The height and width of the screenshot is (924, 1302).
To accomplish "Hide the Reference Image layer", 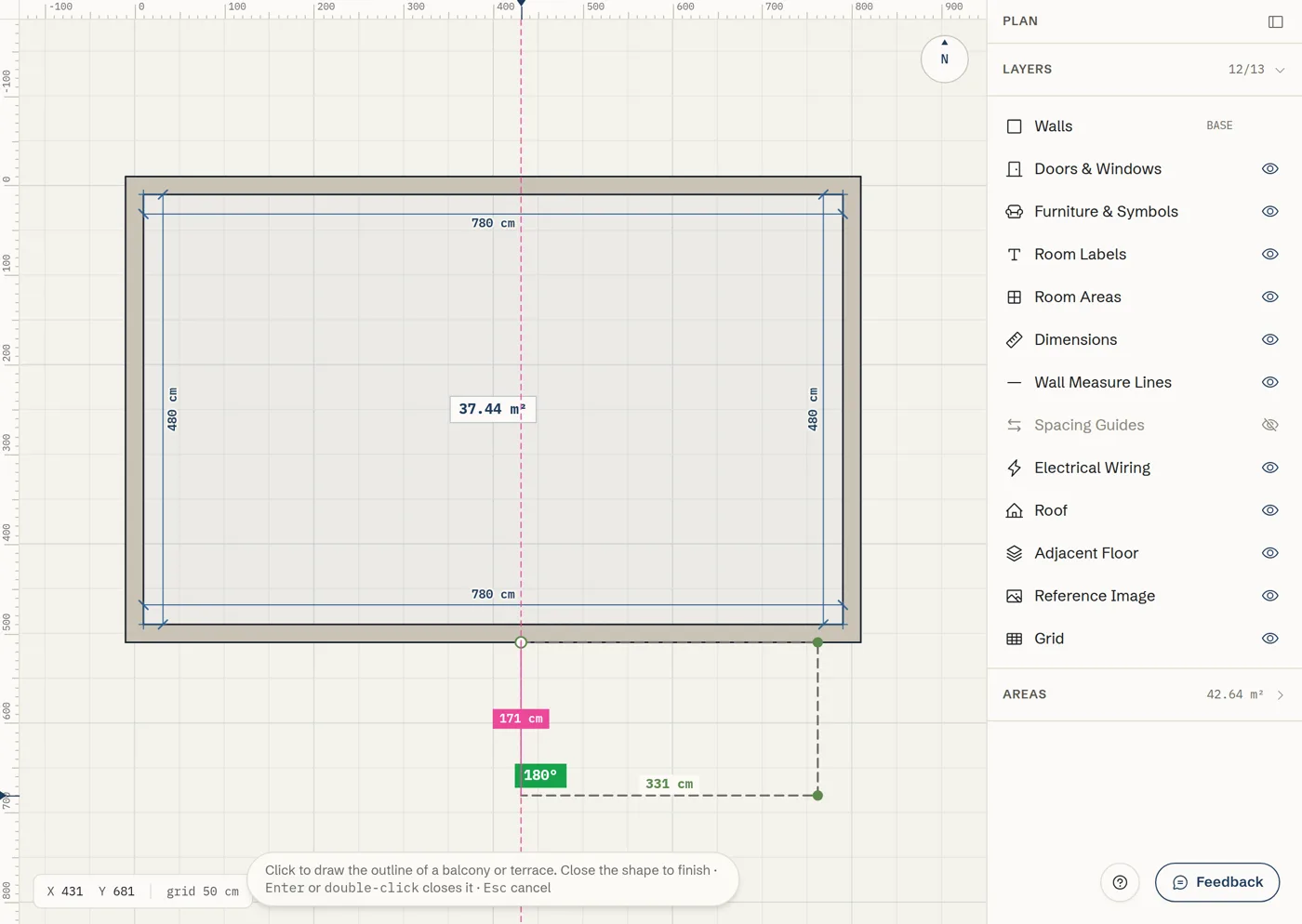I will 1270,597.
